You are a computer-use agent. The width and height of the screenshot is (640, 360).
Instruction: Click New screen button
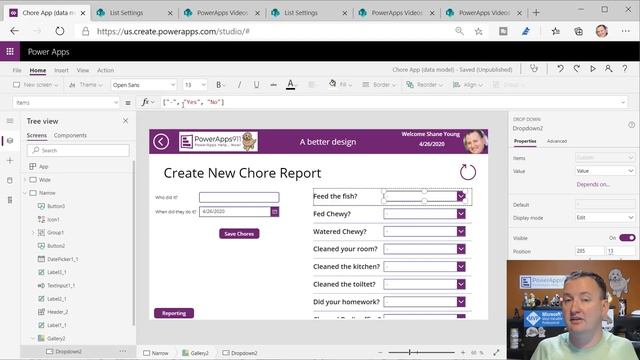click(36, 84)
